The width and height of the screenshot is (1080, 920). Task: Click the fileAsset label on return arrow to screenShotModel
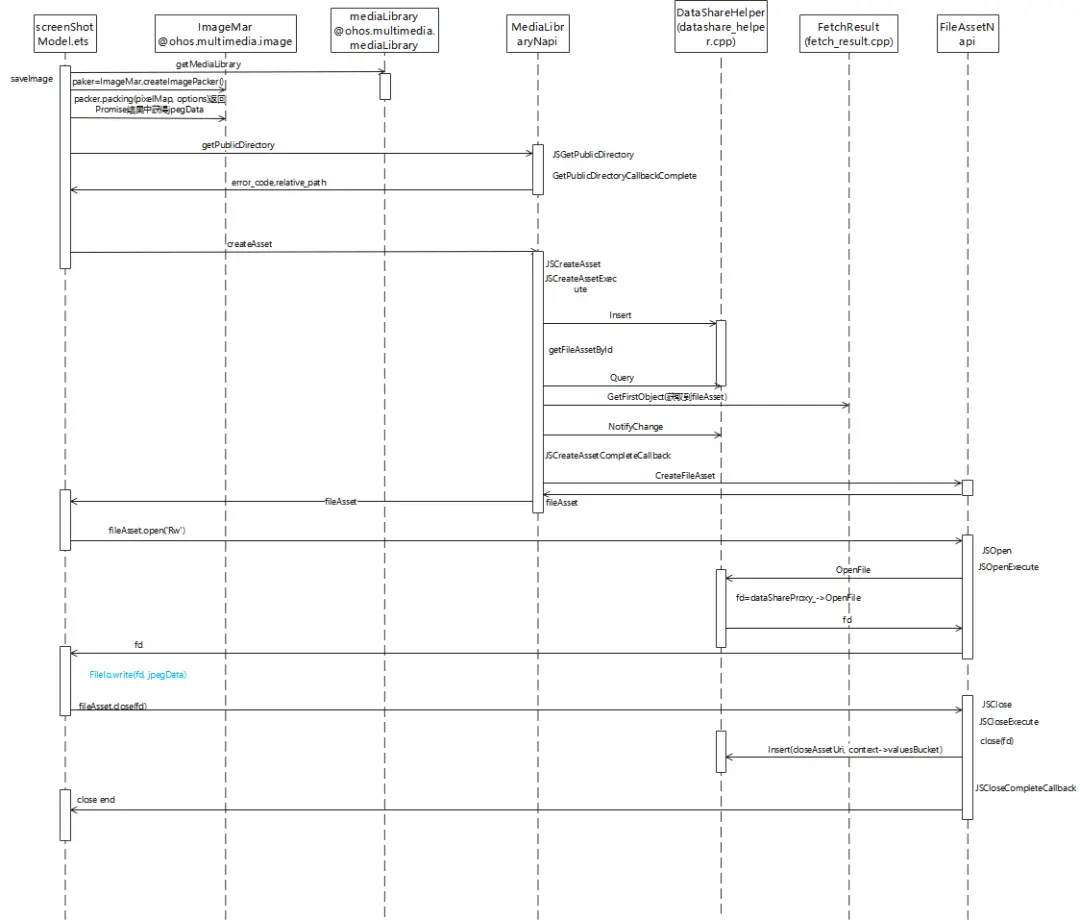pyautogui.click(x=341, y=501)
